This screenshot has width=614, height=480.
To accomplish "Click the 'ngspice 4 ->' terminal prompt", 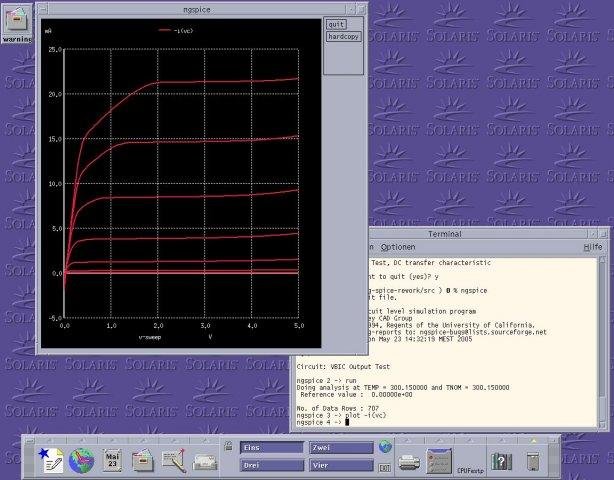I will (x=319, y=422).
